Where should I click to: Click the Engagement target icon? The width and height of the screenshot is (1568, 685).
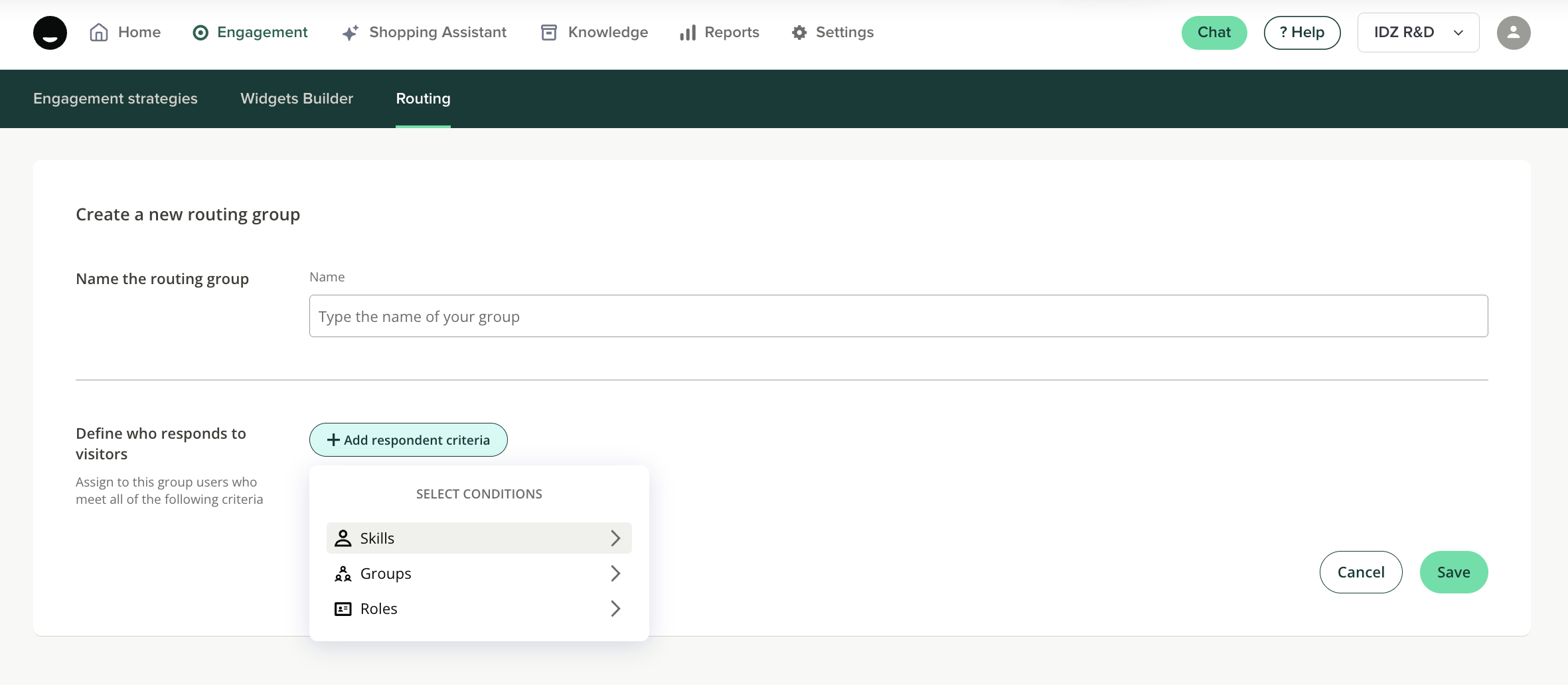coord(200,33)
